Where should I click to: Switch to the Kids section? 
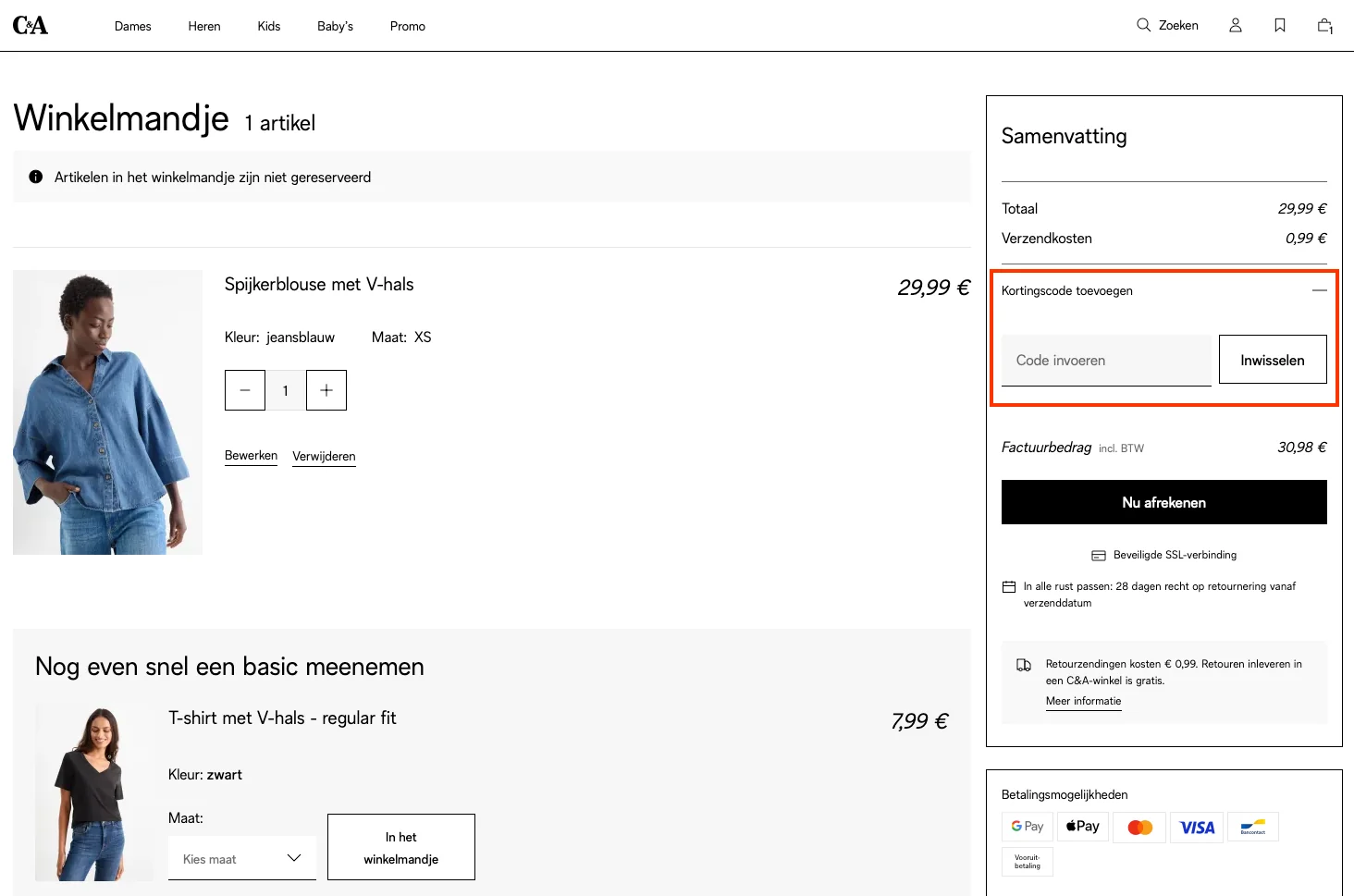coord(268,26)
